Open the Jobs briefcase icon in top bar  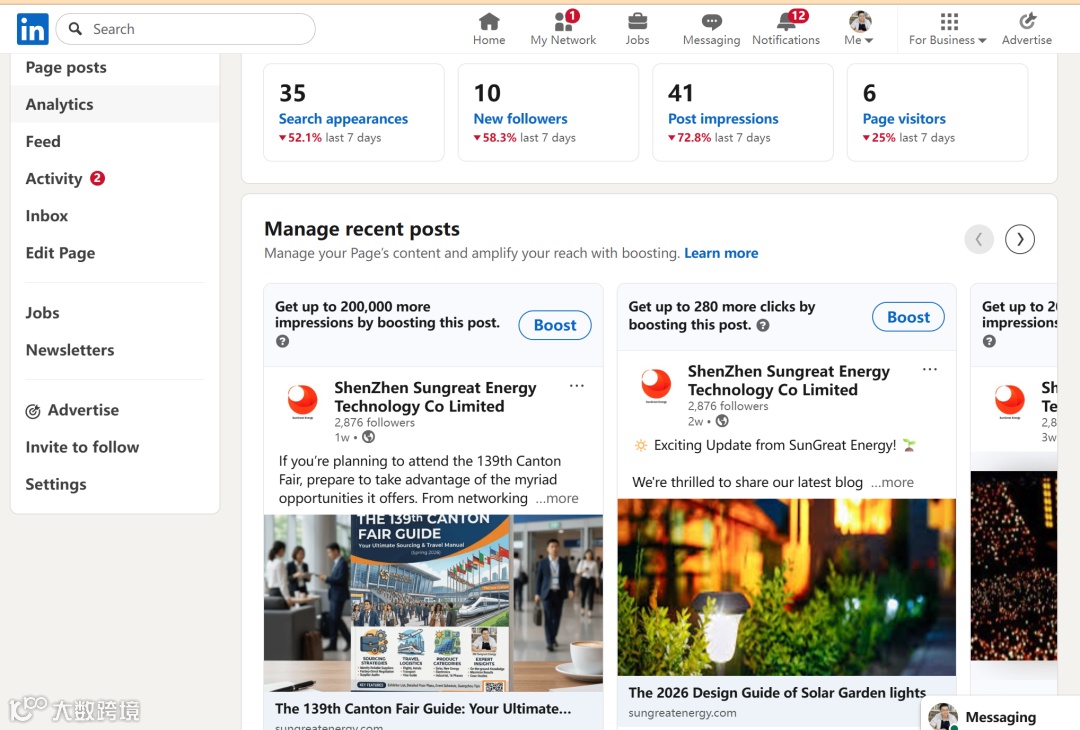pyautogui.click(x=637, y=21)
